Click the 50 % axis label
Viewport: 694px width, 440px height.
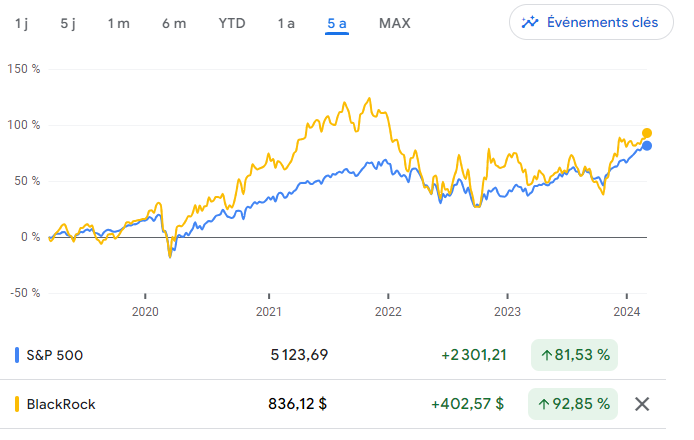(x=27, y=181)
